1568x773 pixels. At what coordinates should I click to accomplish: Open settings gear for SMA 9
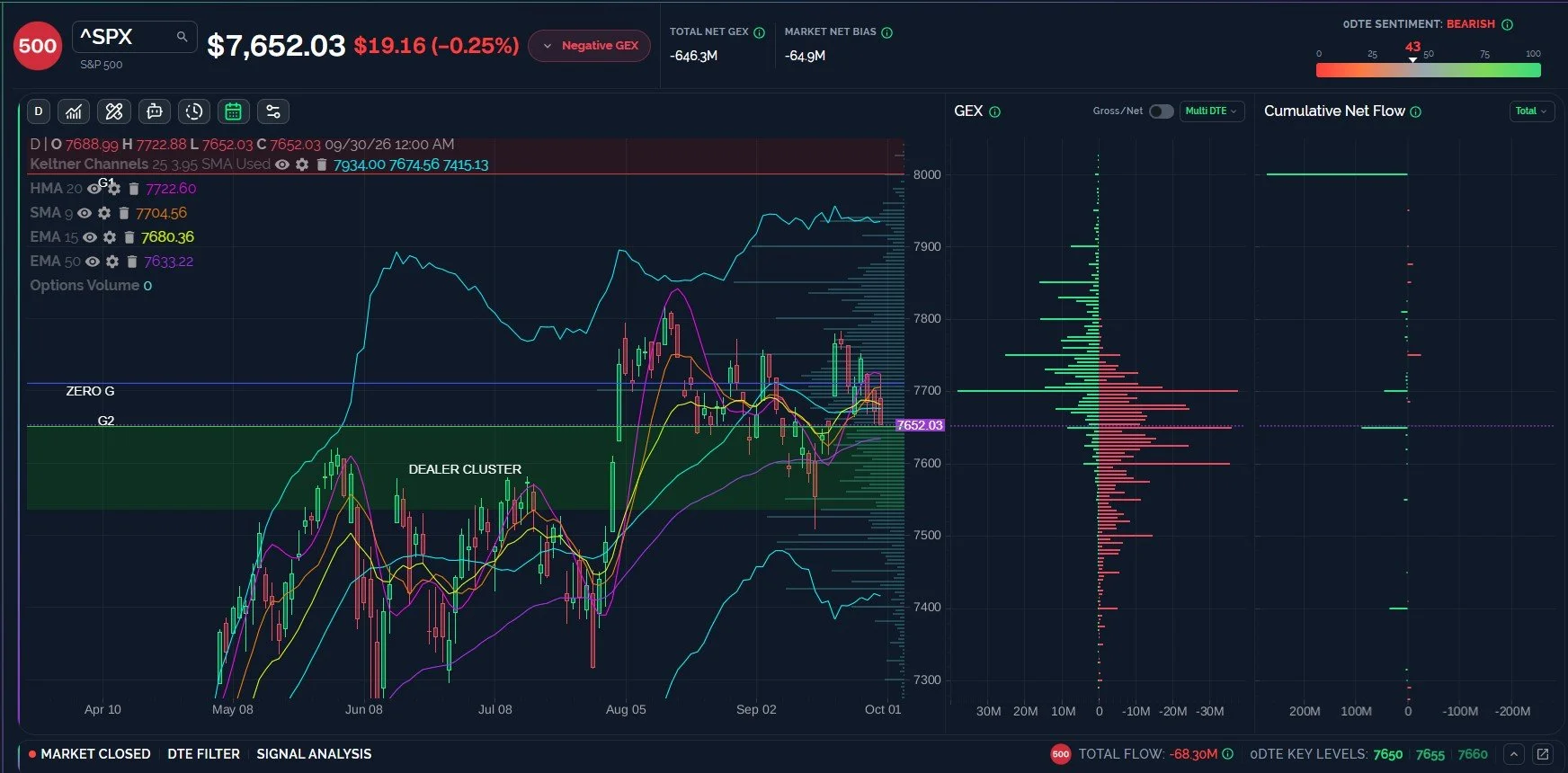(x=104, y=213)
